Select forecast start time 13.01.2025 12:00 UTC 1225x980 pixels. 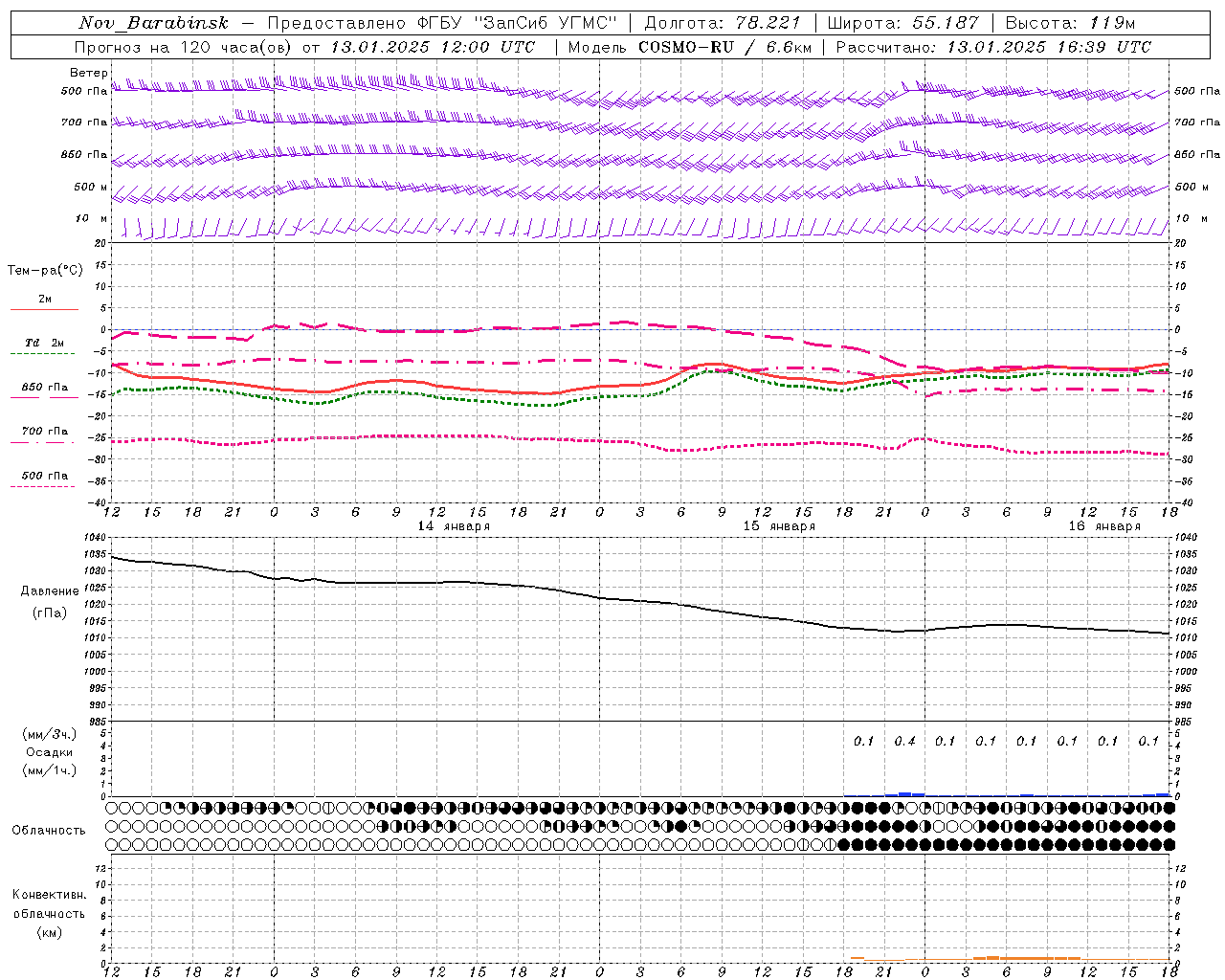pos(433,47)
